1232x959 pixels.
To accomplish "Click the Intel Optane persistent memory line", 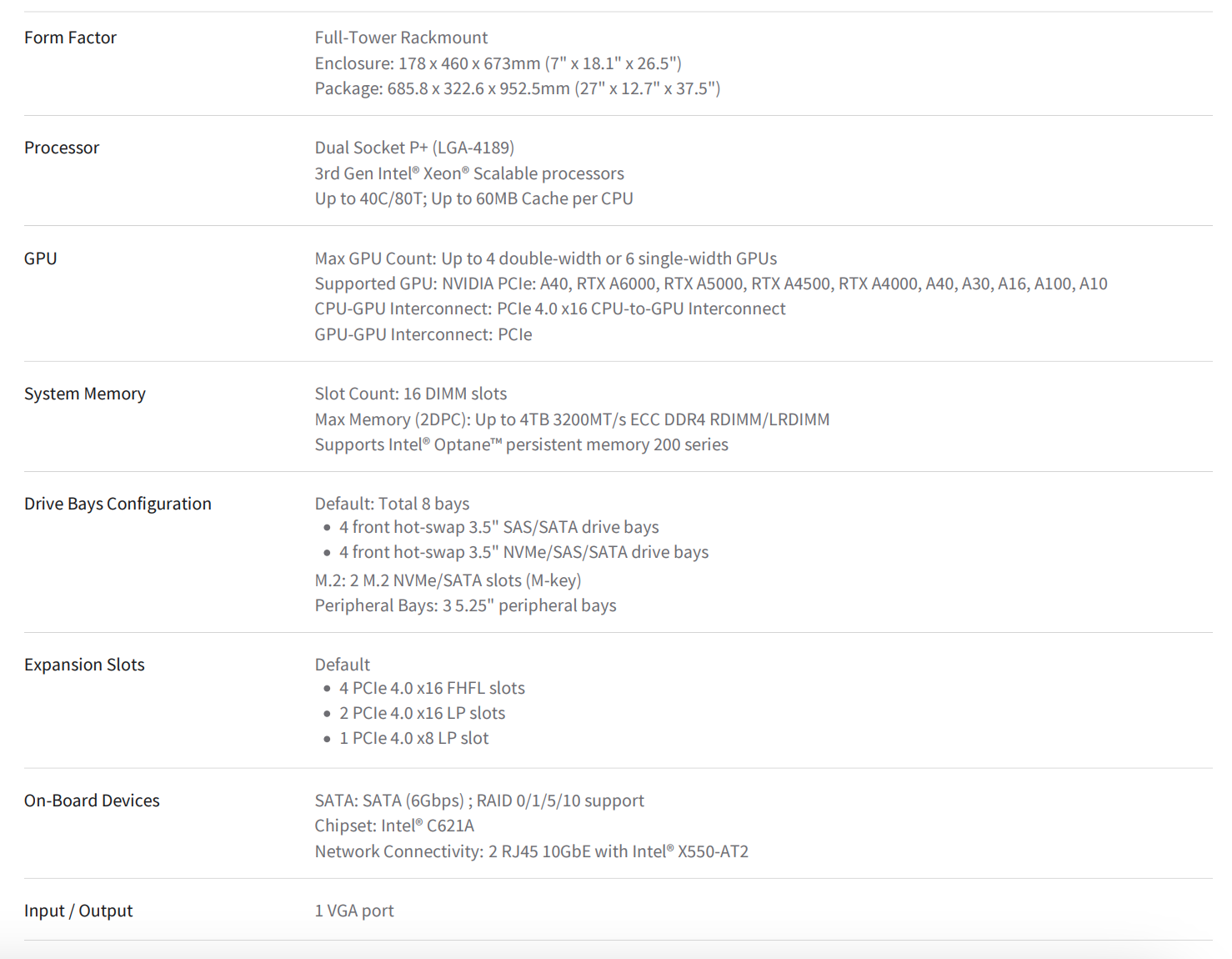I will [521, 444].
